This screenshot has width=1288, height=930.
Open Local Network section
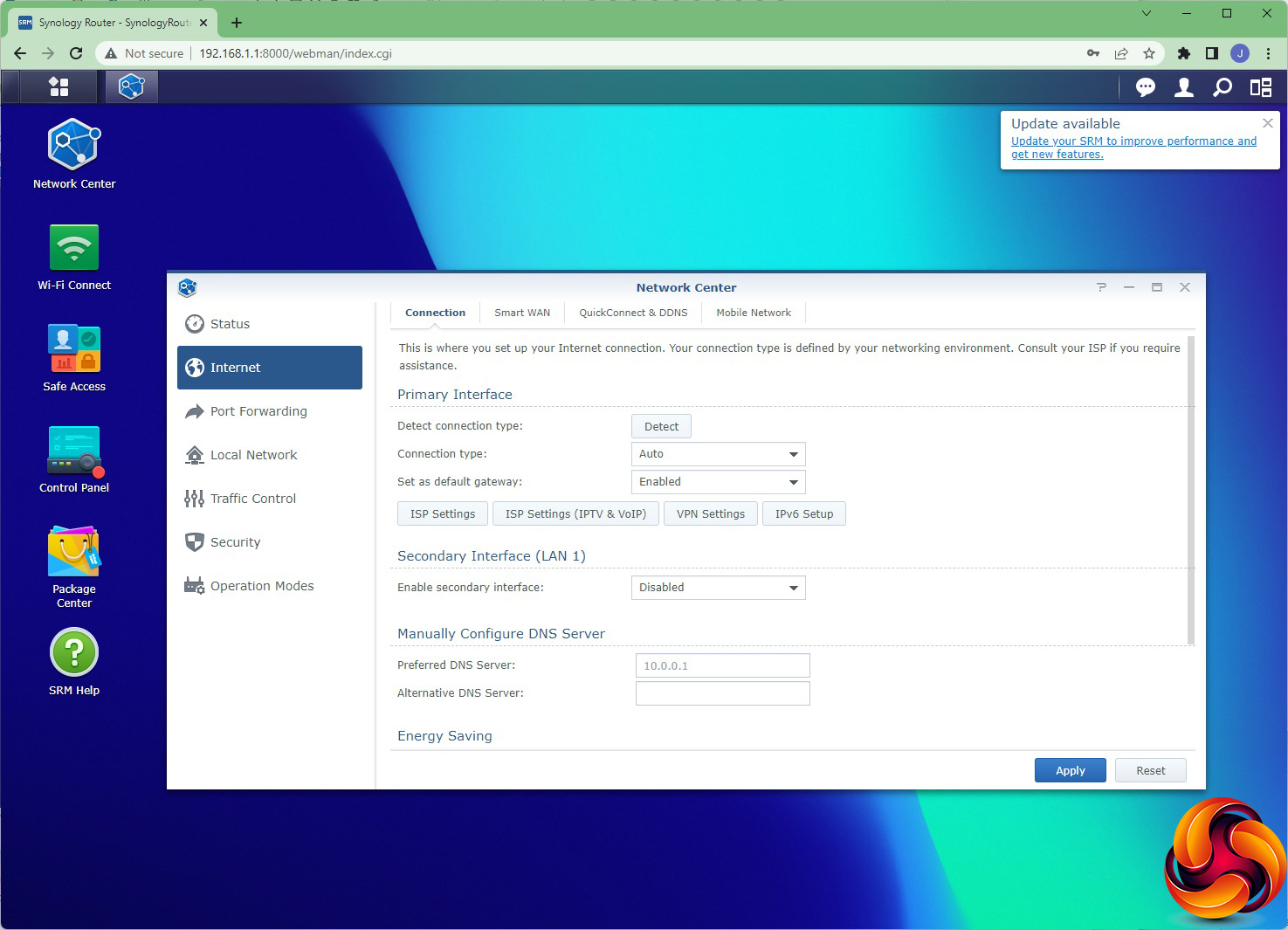click(x=270, y=455)
